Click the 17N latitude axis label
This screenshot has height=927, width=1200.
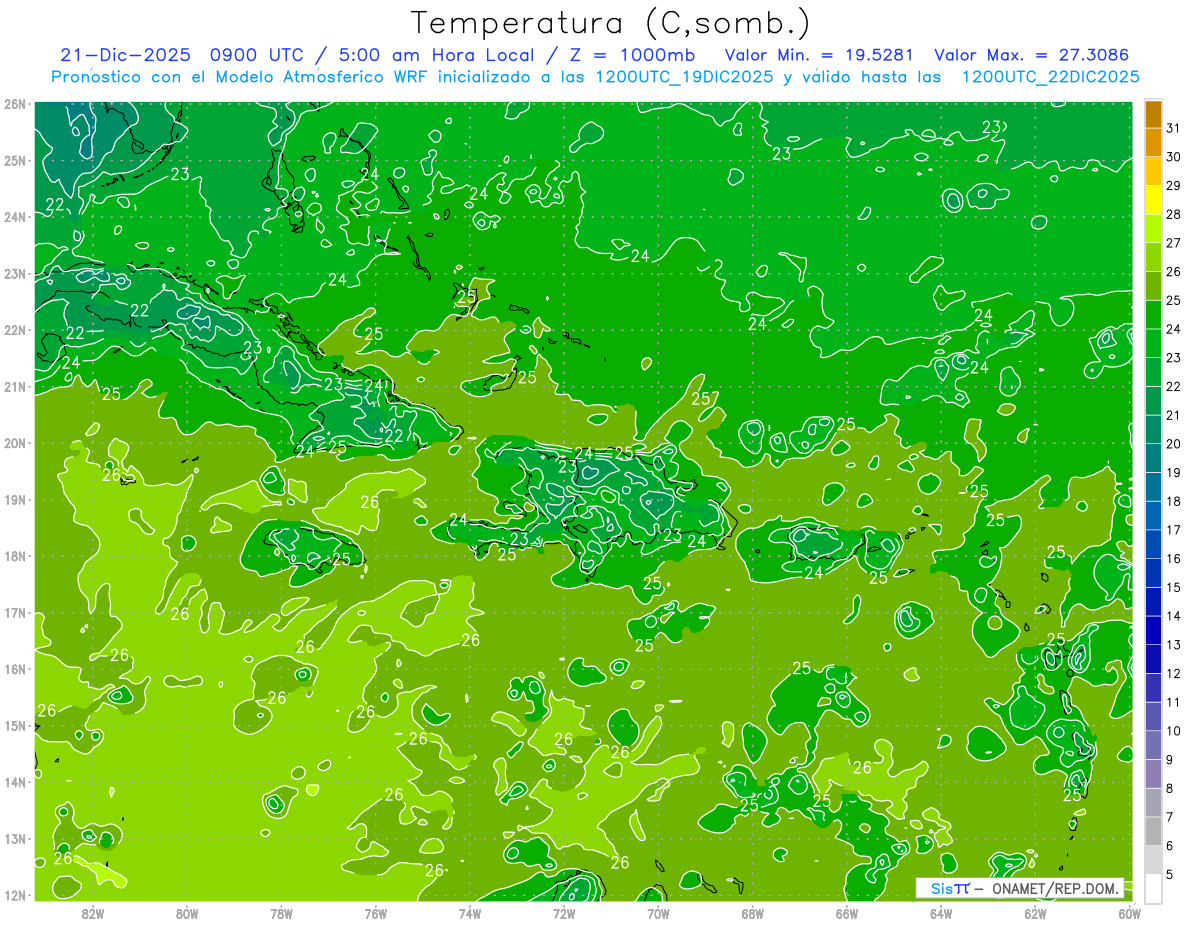point(15,612)
